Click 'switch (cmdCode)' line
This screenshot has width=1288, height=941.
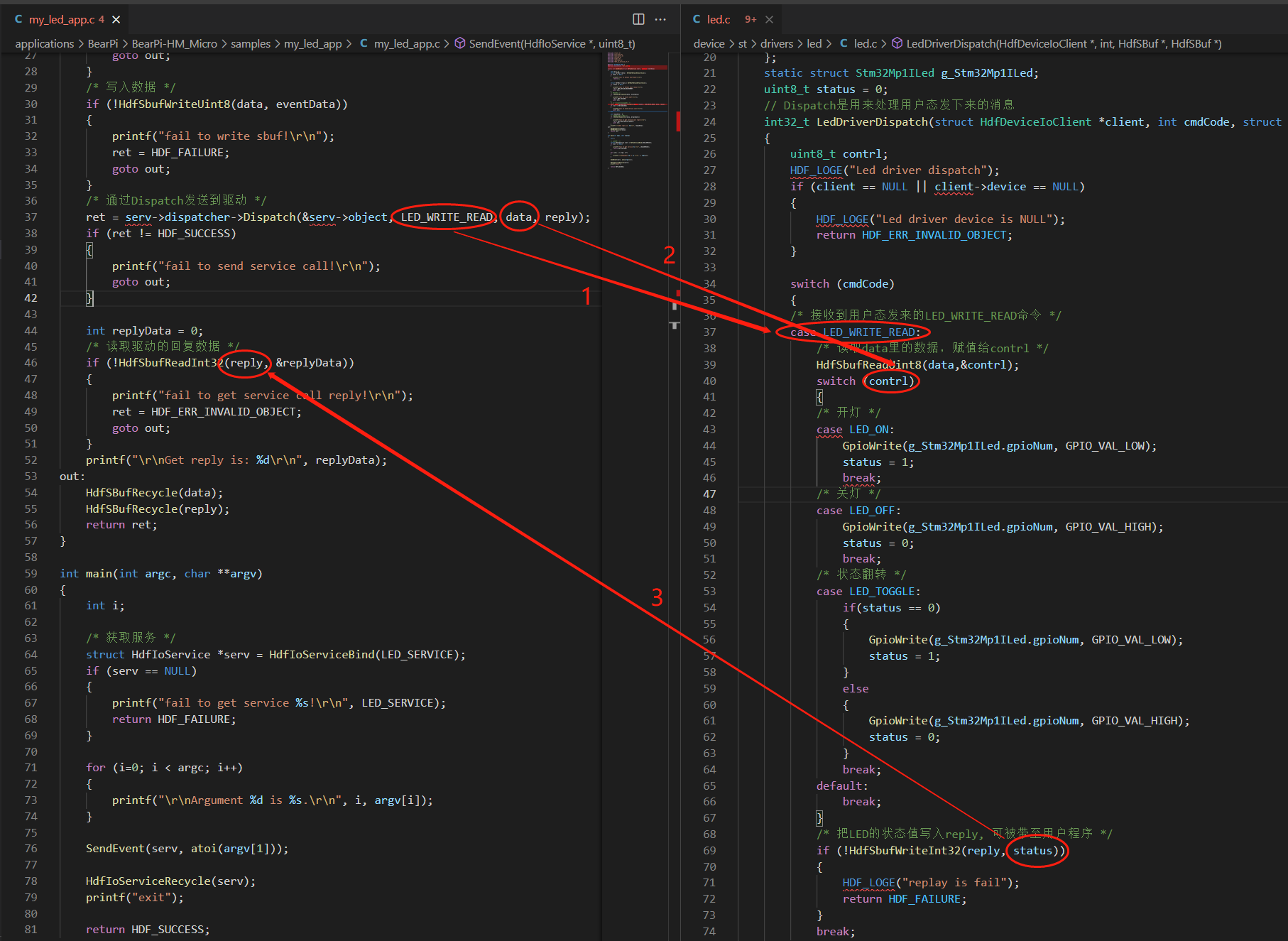842,284
